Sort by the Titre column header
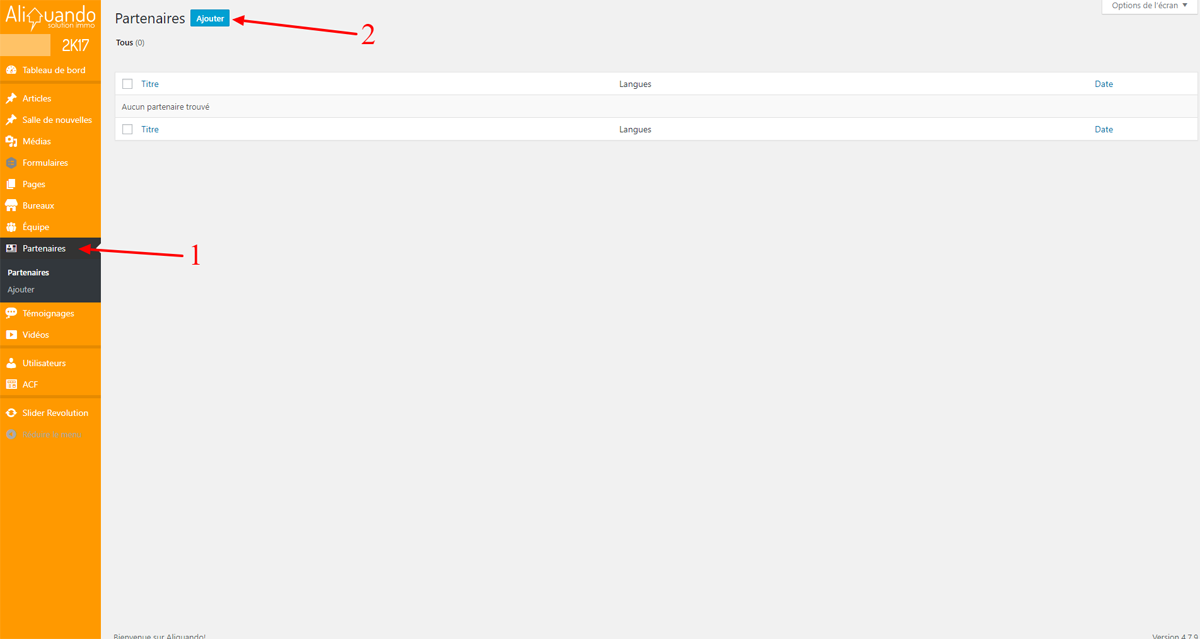1200x639 pixels. [x=150, y=84]
